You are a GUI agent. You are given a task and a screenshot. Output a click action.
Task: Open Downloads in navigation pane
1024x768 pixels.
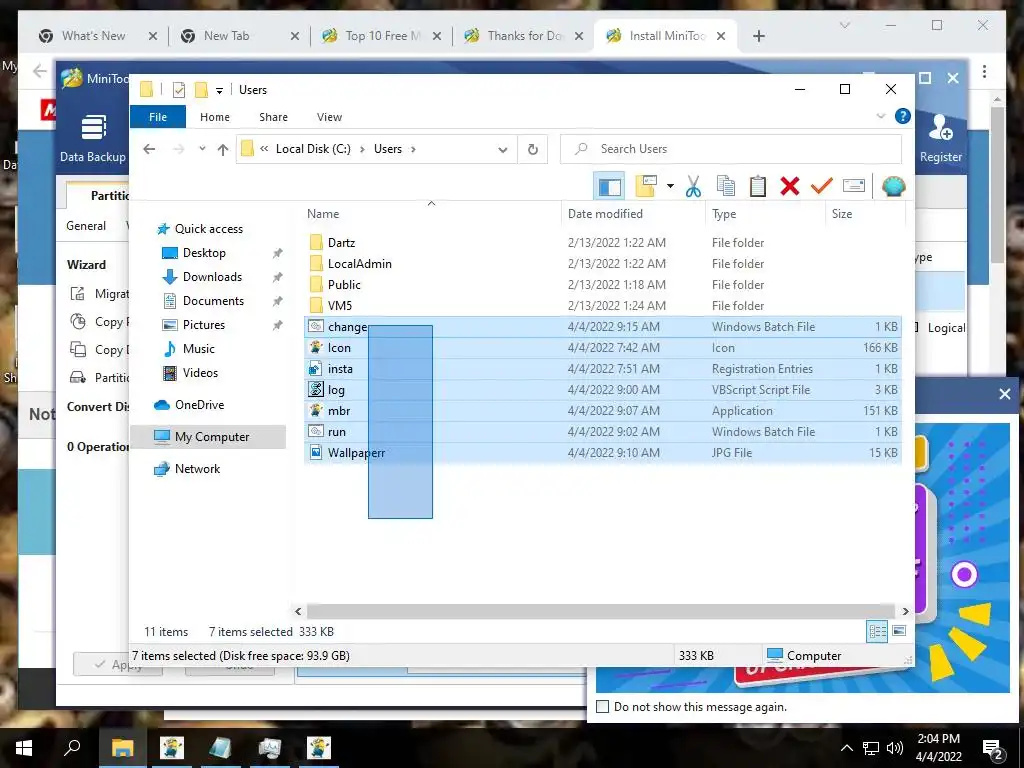click(212, 277)
